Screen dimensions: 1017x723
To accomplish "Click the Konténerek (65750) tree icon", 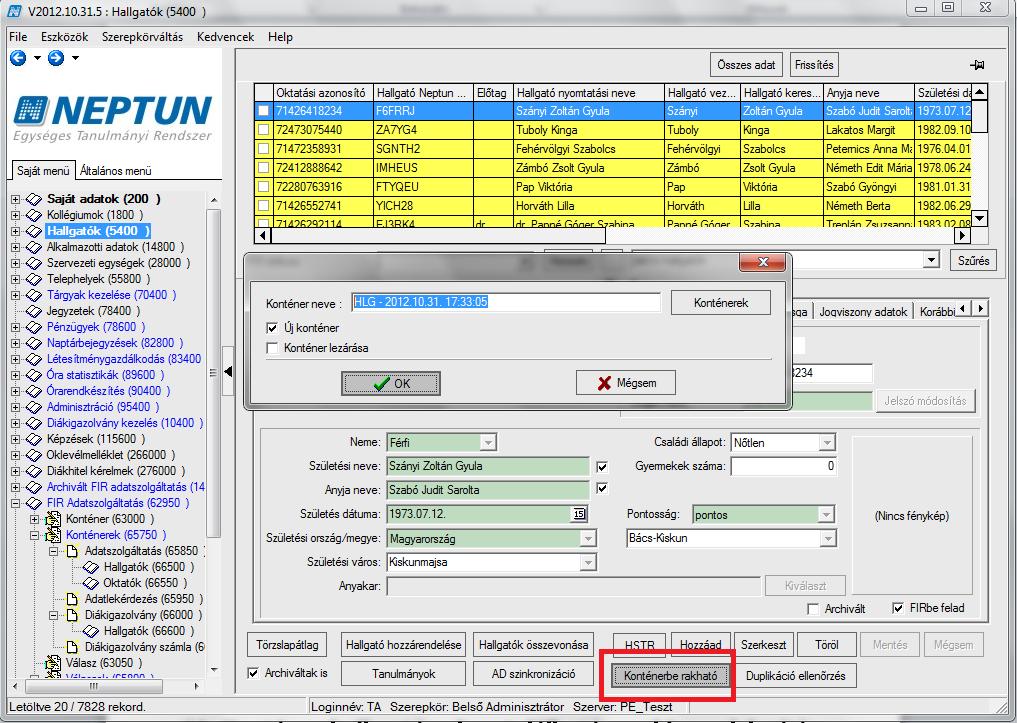I will pos(53,535).
